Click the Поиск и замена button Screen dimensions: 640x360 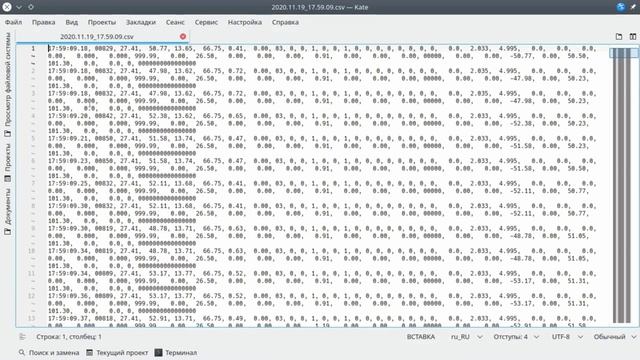pos(49,352)
